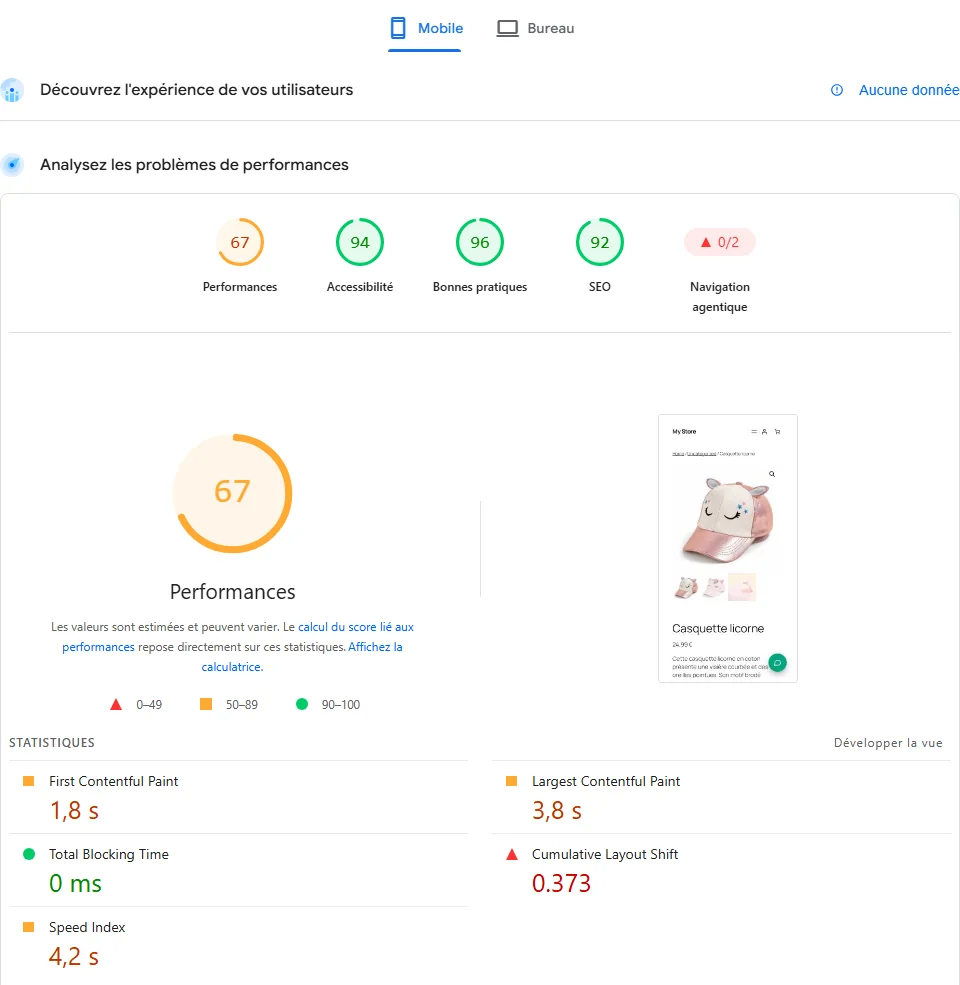Click the Largest Contentful Paint metric label
Viewport: 960px width, 985px height.
[x=606, y=781]
